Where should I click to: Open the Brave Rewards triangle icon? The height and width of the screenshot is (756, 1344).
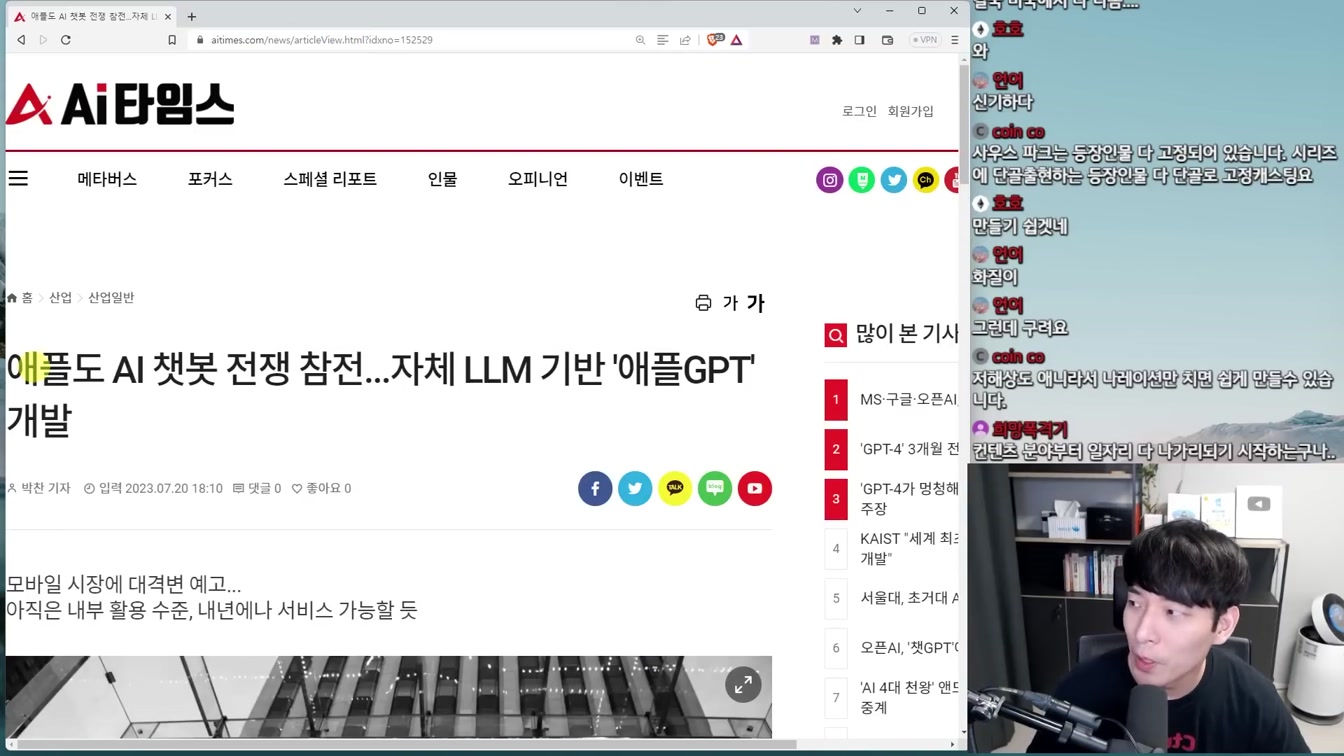pos(736,40)
